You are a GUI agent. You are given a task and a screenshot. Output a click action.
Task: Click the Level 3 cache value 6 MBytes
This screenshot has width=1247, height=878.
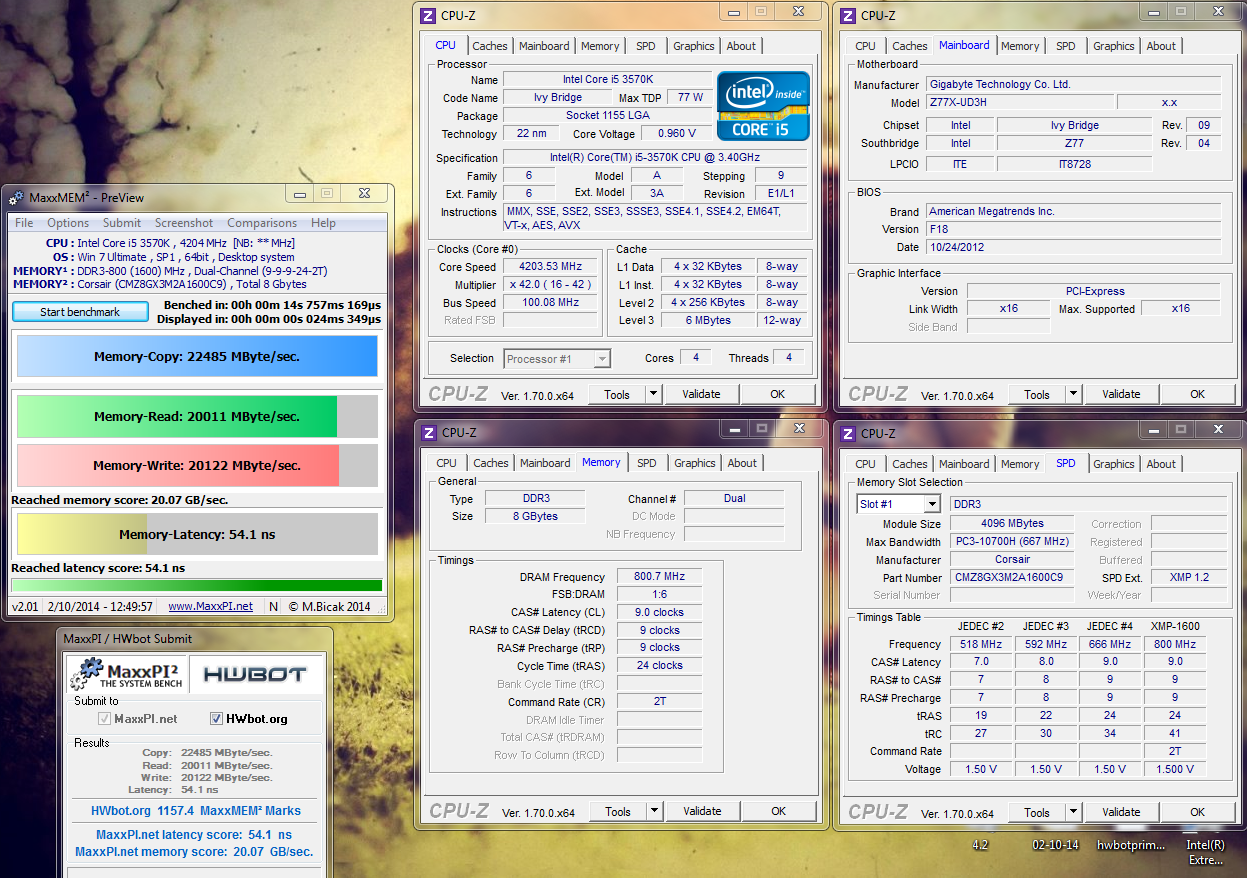coord(708,320)
